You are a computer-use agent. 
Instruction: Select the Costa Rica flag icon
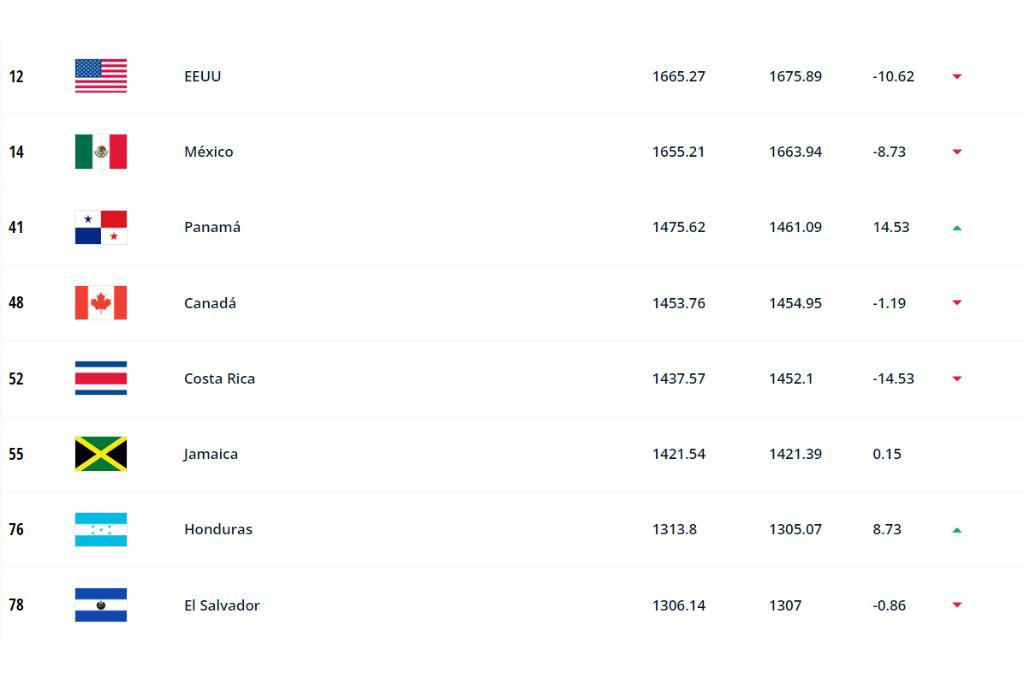click(101, 378)
